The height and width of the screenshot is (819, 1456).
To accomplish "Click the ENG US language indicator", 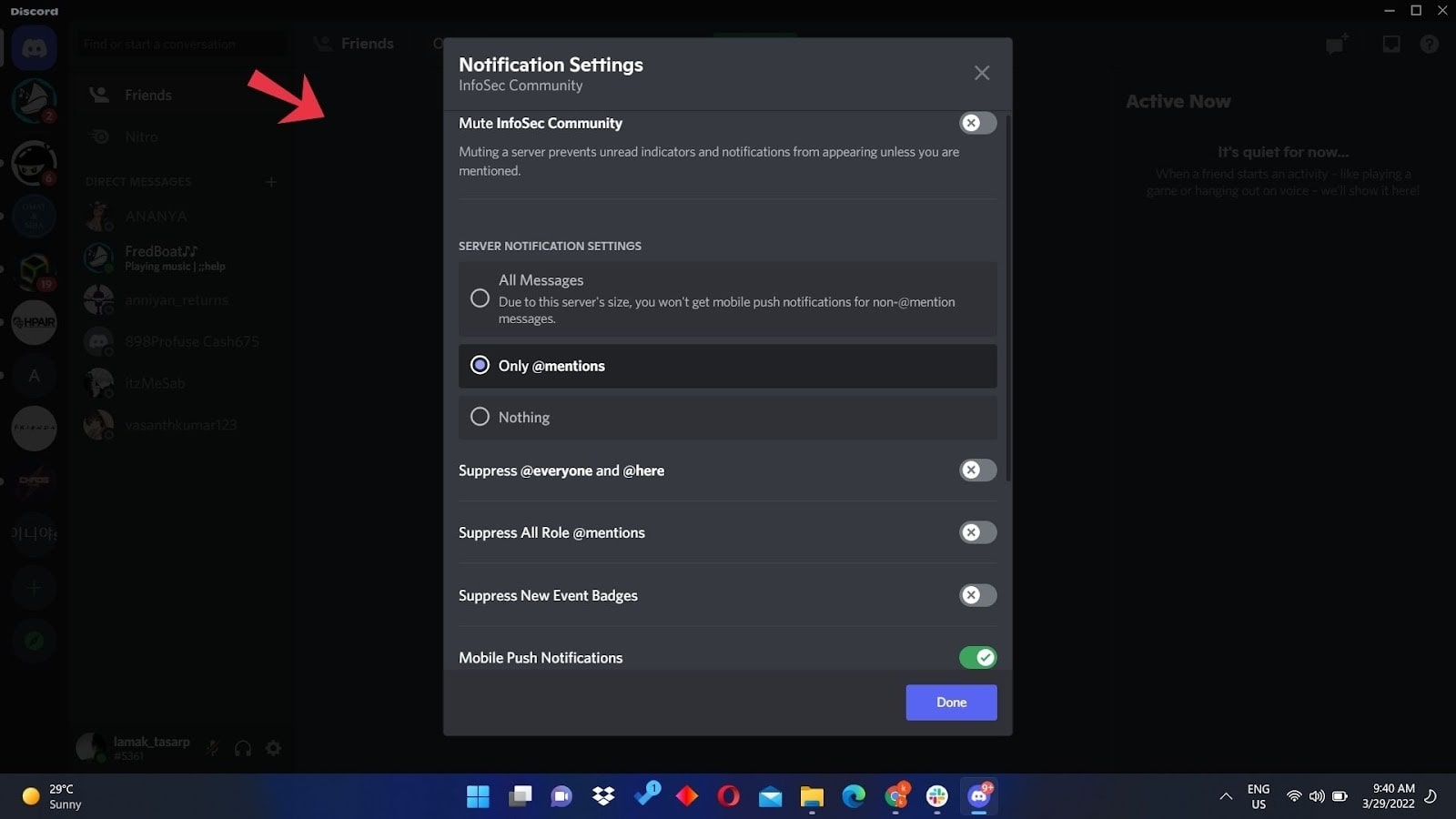I will (x=1259, y=796).
